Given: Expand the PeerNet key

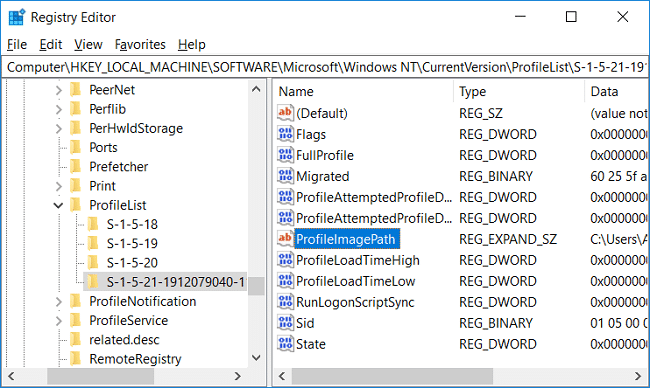Looking at the screenshot, I should click(58, 90).
